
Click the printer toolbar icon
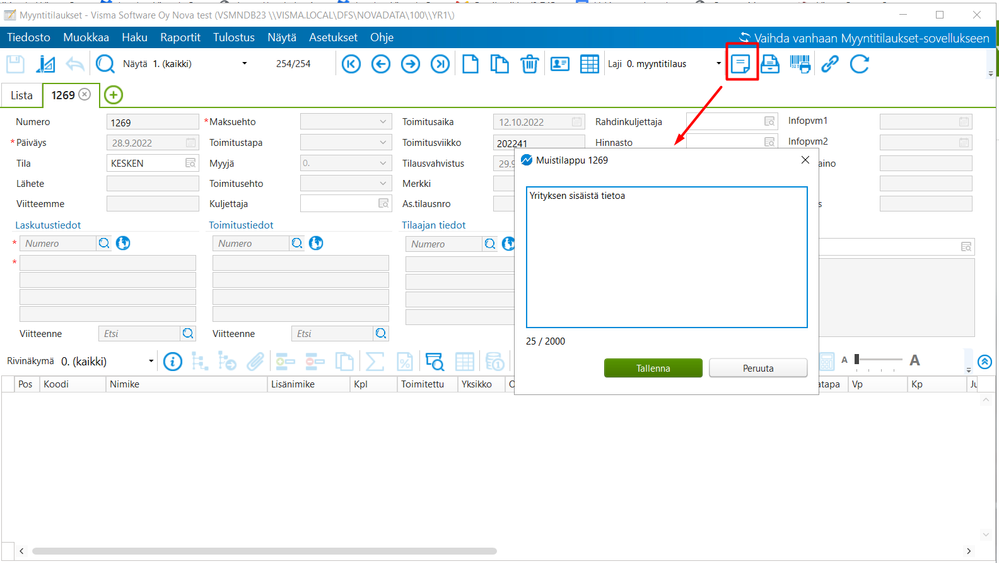coord(770,64)
